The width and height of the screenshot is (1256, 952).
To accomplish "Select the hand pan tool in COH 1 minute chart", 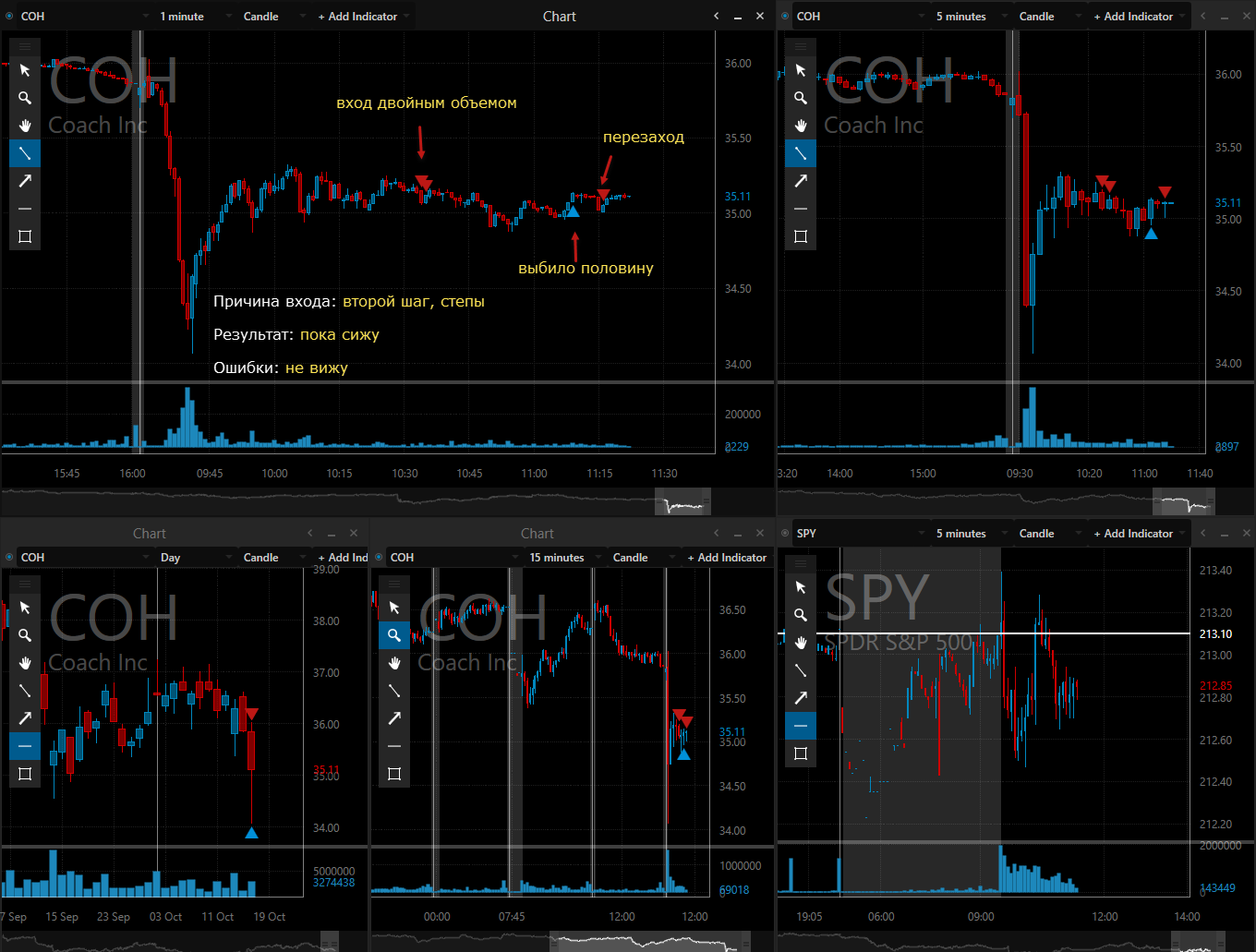I will pos(25,126).
